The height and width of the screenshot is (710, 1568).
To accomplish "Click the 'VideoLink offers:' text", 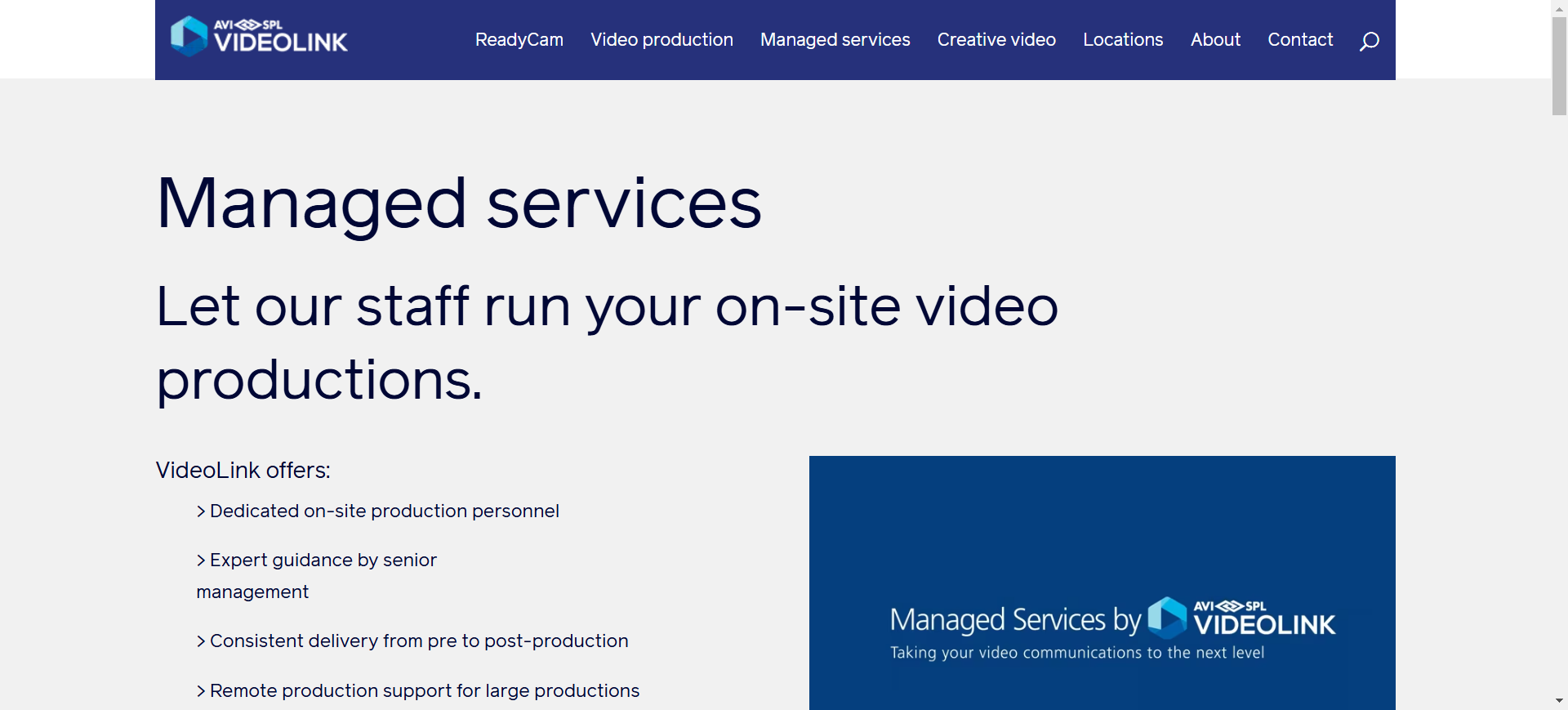I will [243, 471].
